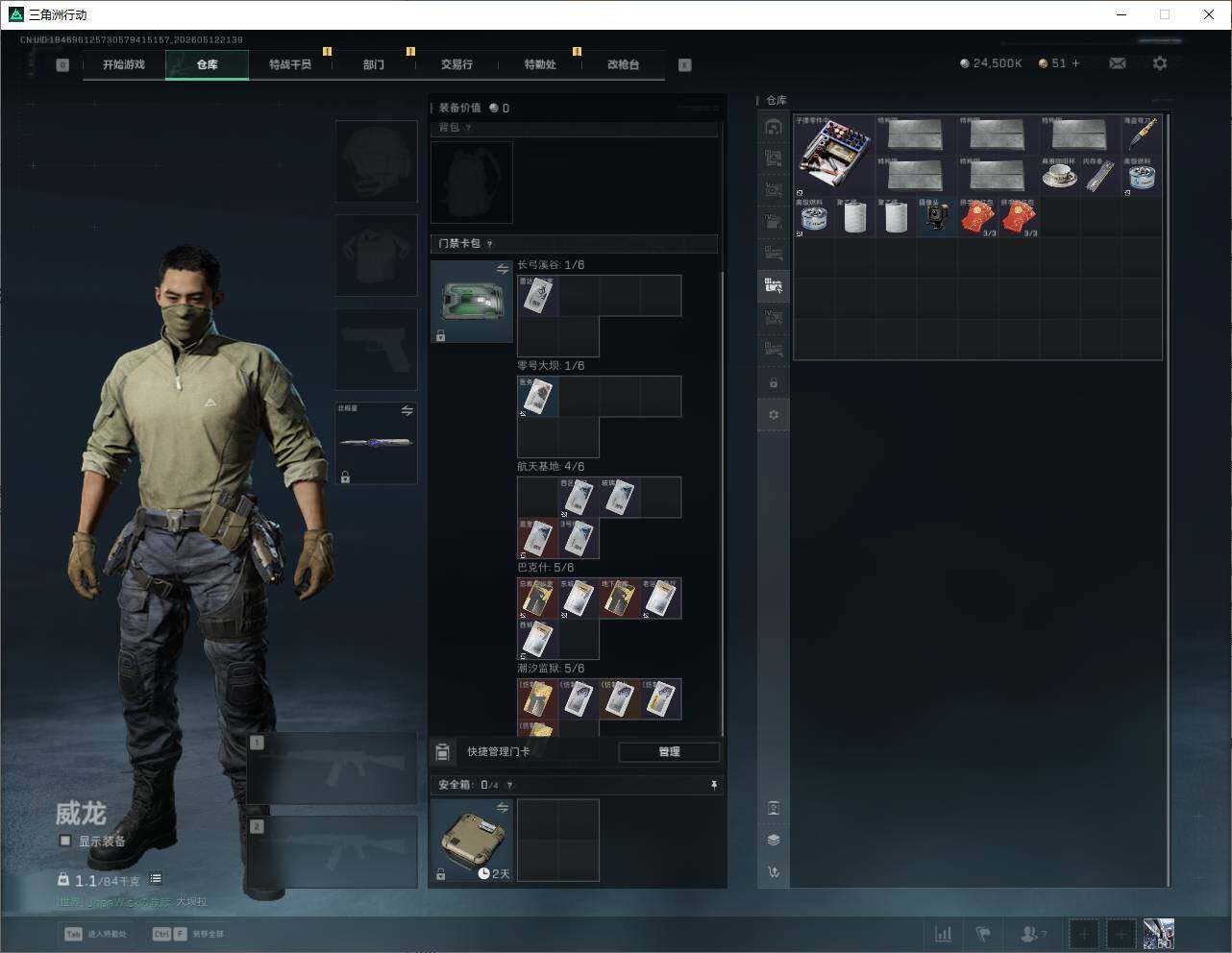This screenshot has height=953, width=1232.
Task: Click the warehouse sort arrows icon
Action: (774, 871)
